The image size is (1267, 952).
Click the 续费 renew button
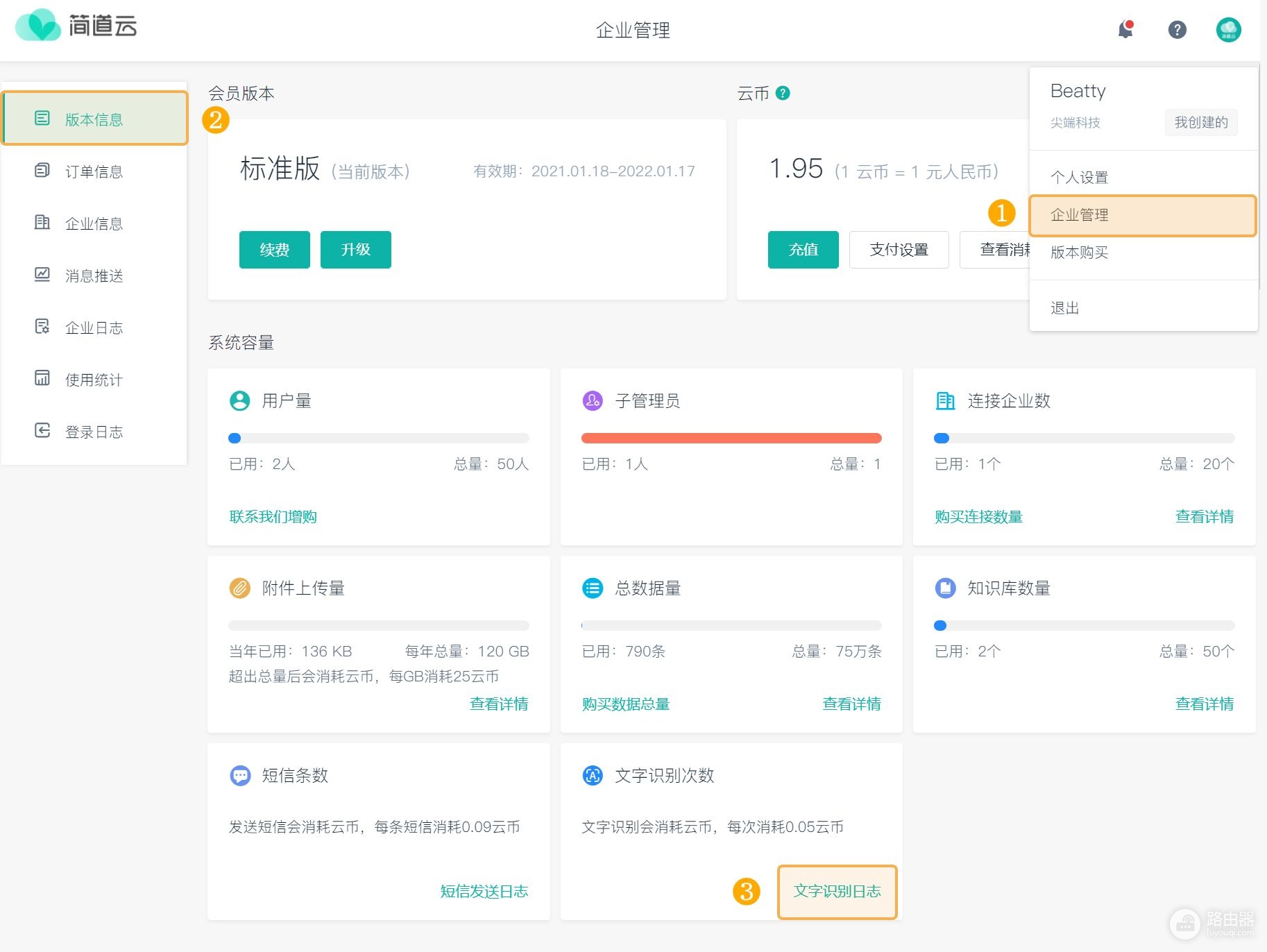click(275, 250)
